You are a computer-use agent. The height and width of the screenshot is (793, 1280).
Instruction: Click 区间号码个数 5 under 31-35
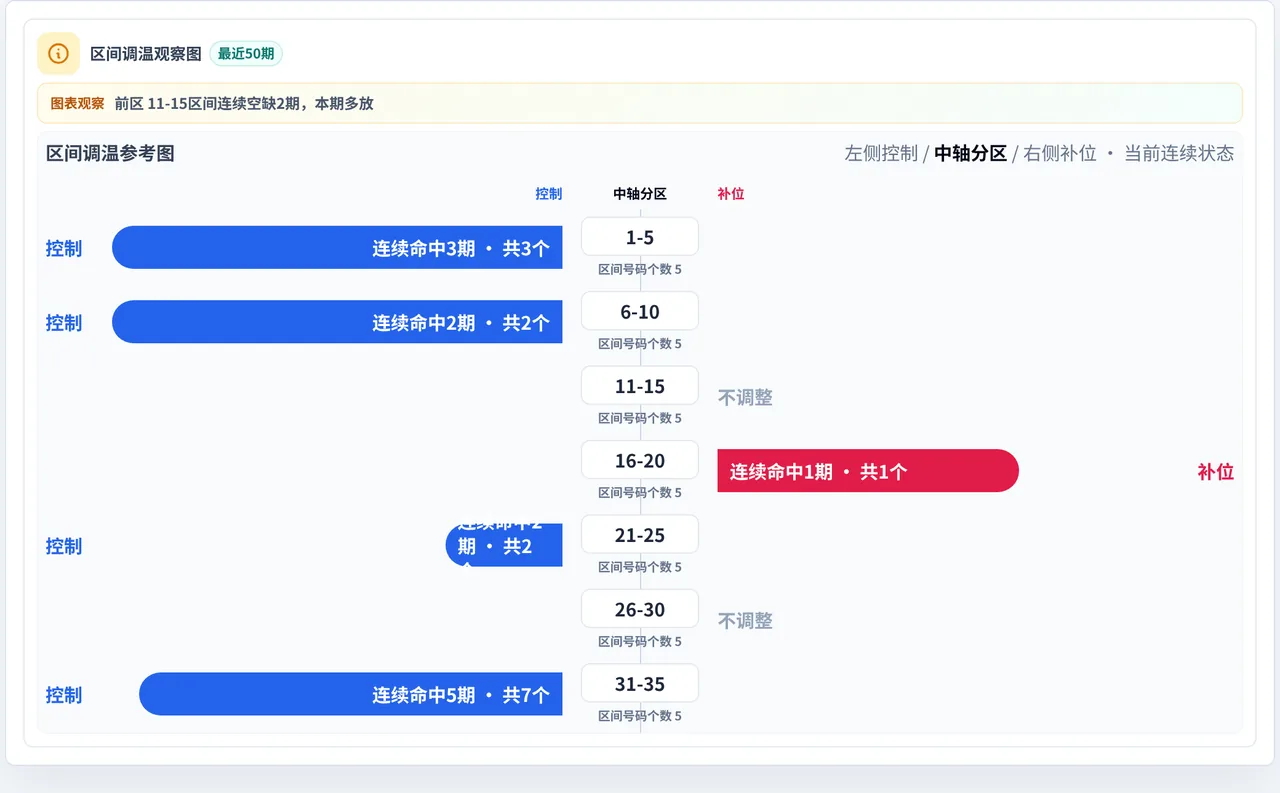pos(640,716)
